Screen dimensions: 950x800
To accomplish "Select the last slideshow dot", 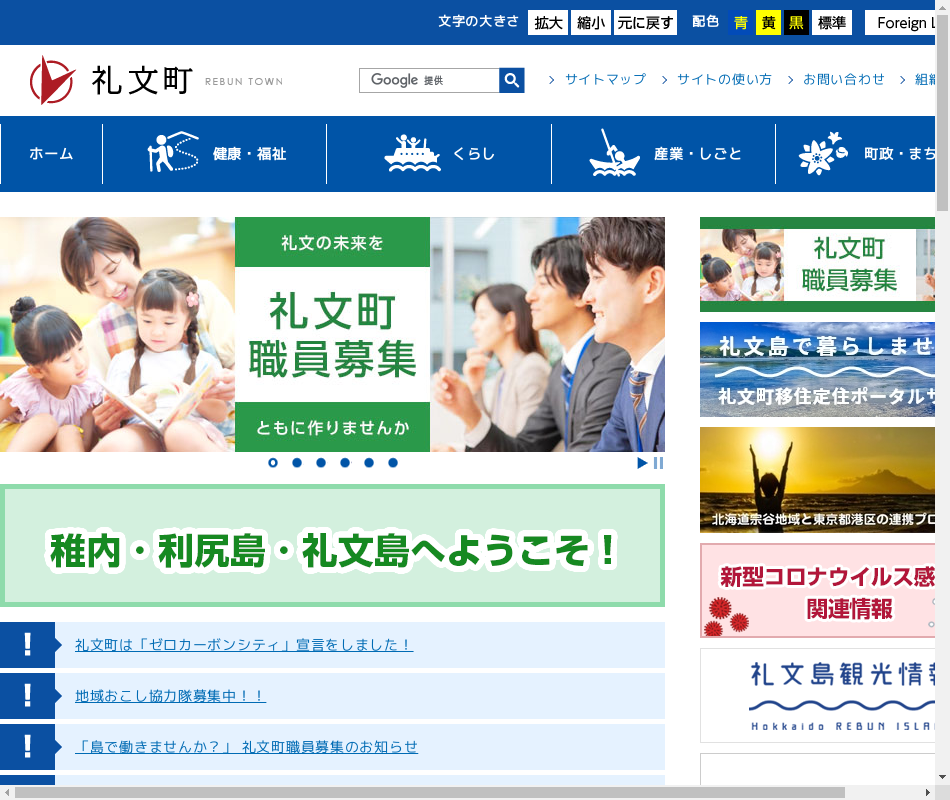I will point(393,463).
